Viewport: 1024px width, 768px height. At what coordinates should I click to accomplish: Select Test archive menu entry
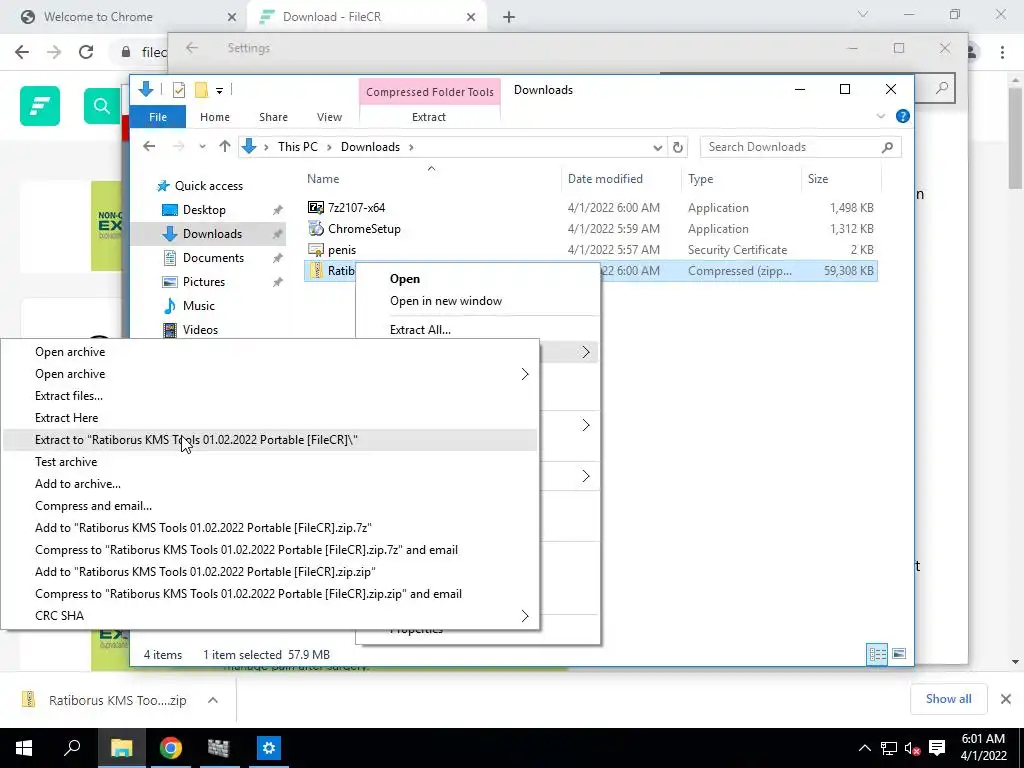(270, 462)
